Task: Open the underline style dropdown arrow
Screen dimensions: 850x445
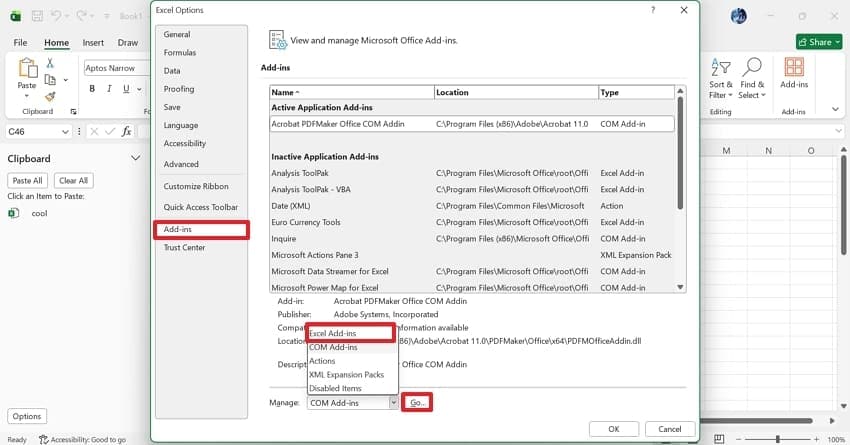Action: tap(139, 89)
